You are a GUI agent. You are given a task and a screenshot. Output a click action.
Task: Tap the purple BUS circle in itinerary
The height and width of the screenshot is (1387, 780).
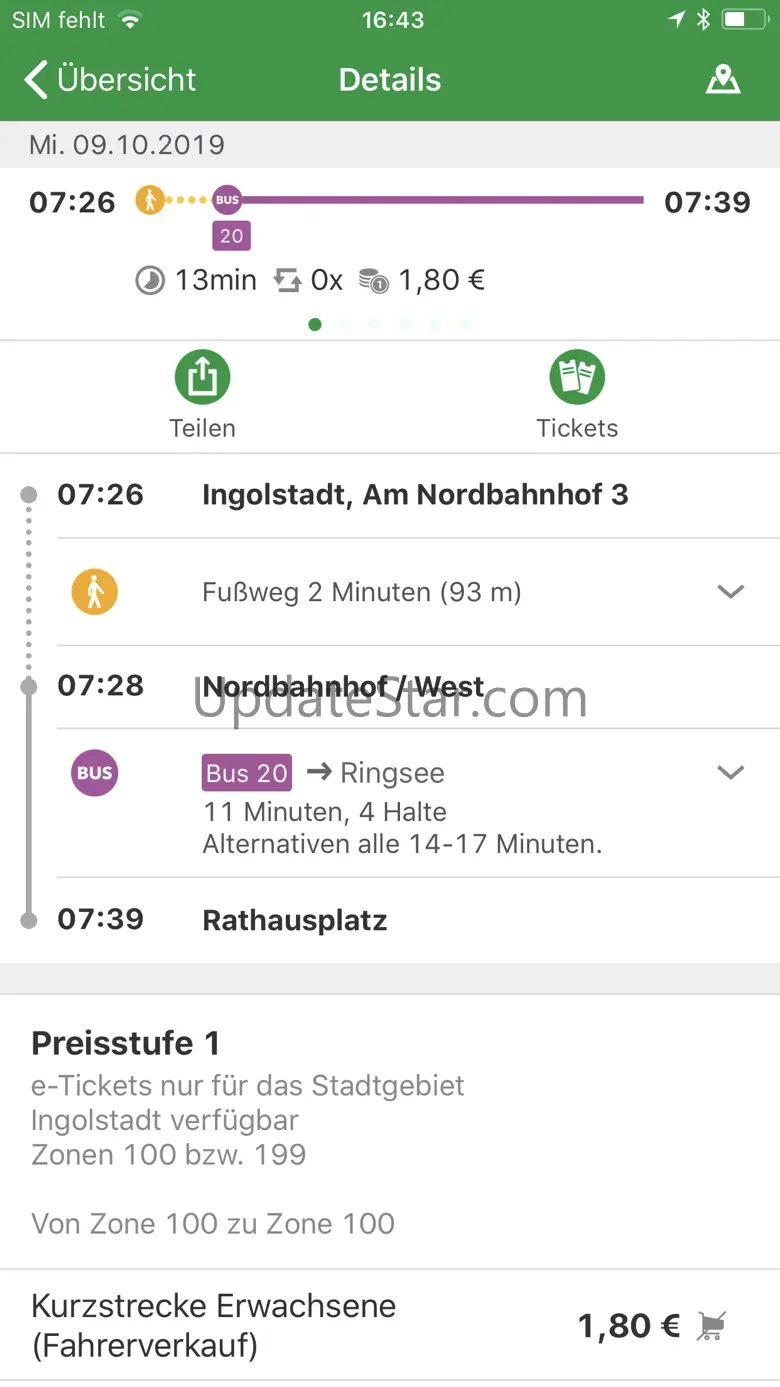(x=94, y=773)
